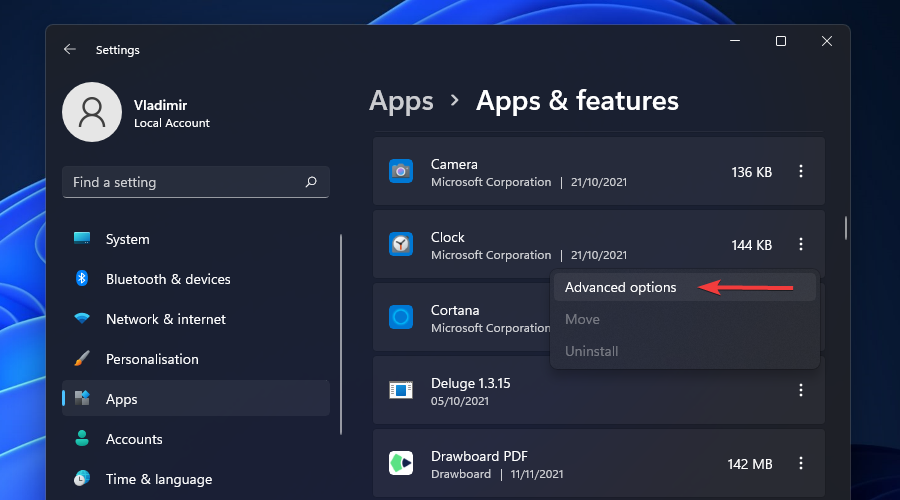Click Vladimir's user avatar picture
This screenshot has height=500, width=900.
point(92,112)
